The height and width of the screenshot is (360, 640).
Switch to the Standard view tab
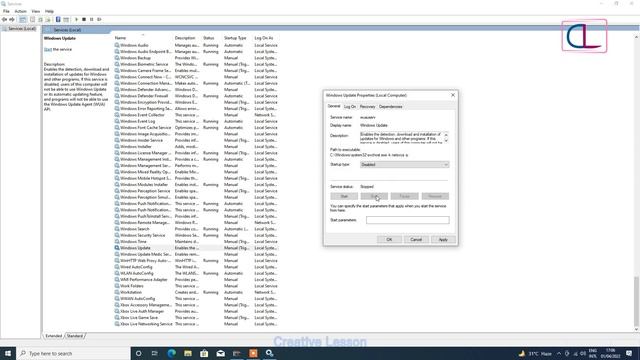tap(75, 336)
